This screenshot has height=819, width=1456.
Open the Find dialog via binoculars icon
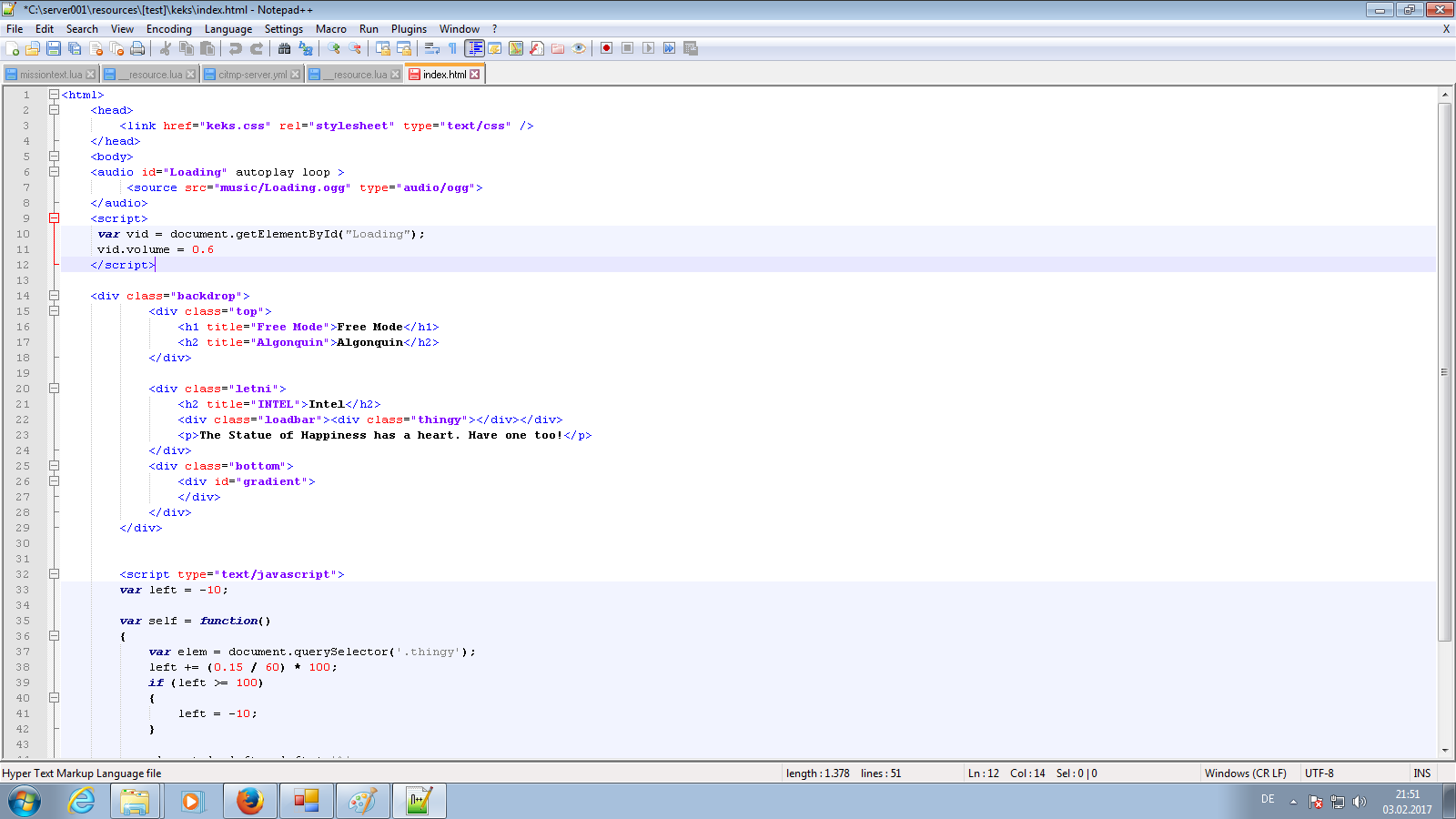point(285,49)
